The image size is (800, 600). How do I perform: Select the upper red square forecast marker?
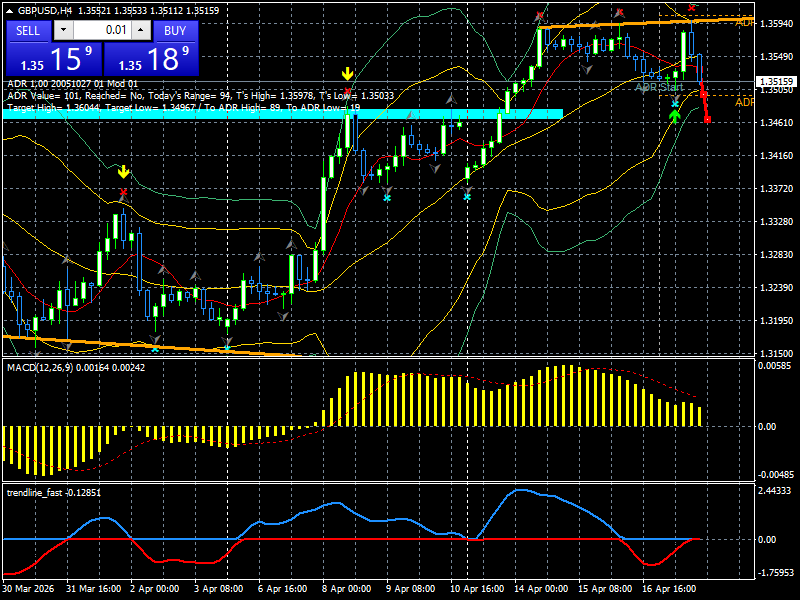[x=703, y=94]
